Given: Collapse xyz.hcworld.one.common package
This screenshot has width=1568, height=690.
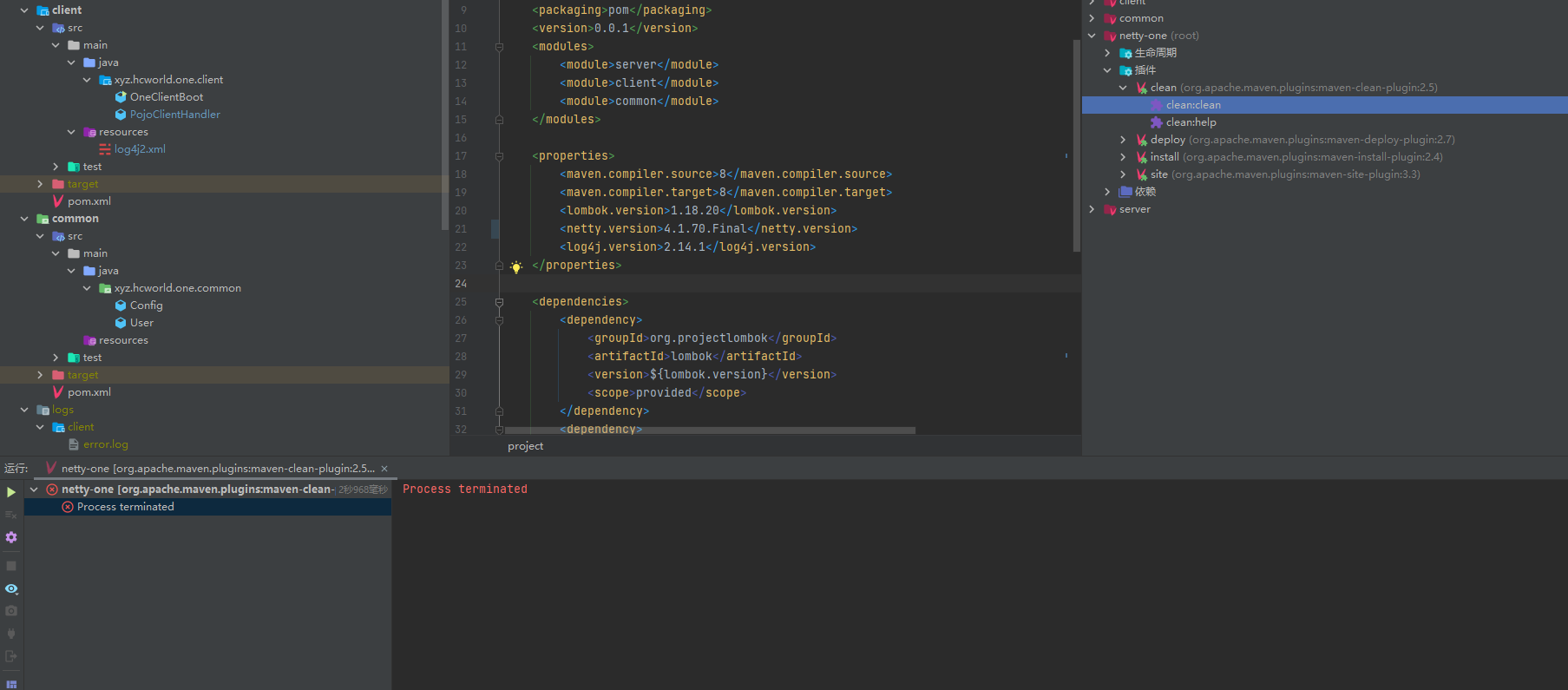Looking at the screenshot, I should 87,288.
